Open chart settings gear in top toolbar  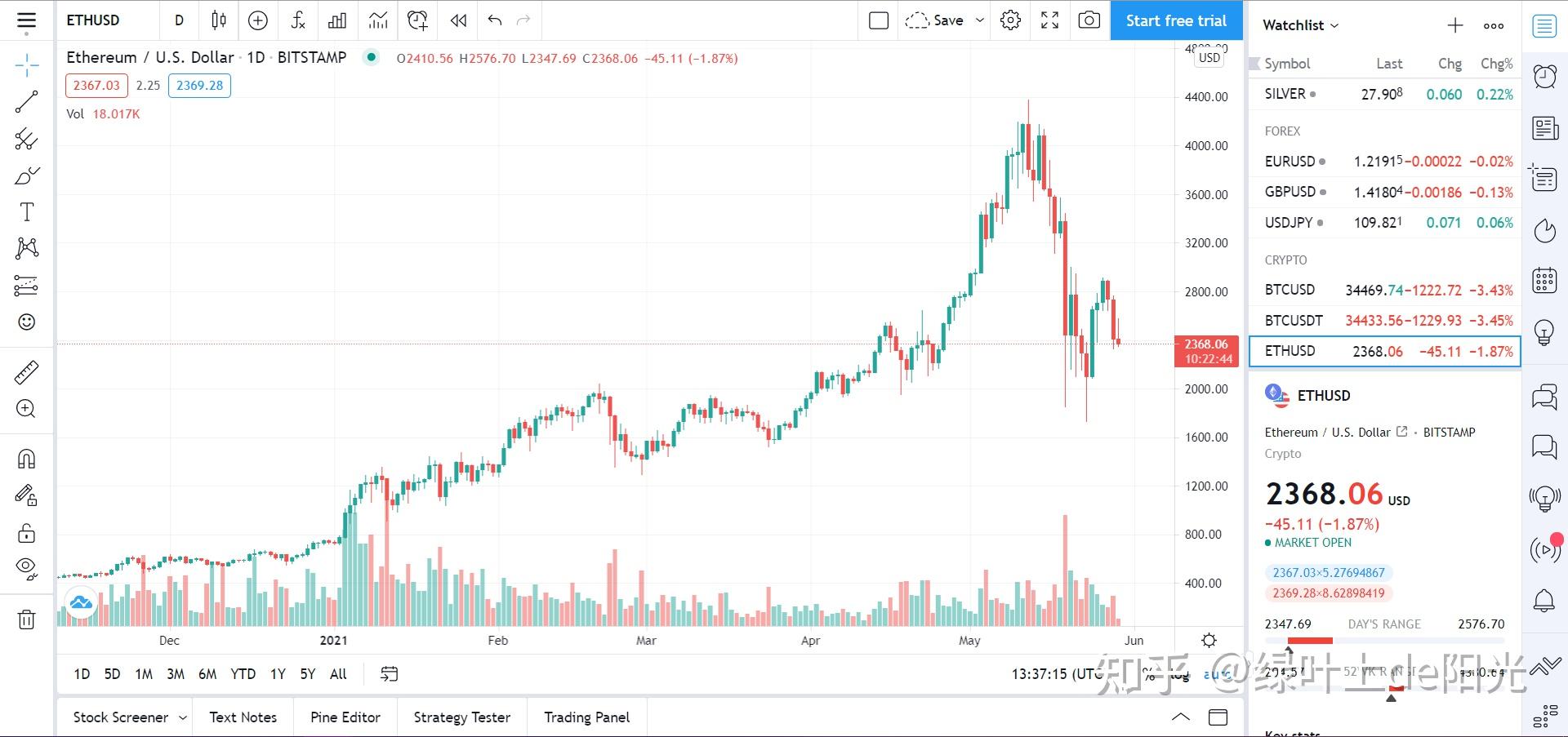pos(1010,20)
